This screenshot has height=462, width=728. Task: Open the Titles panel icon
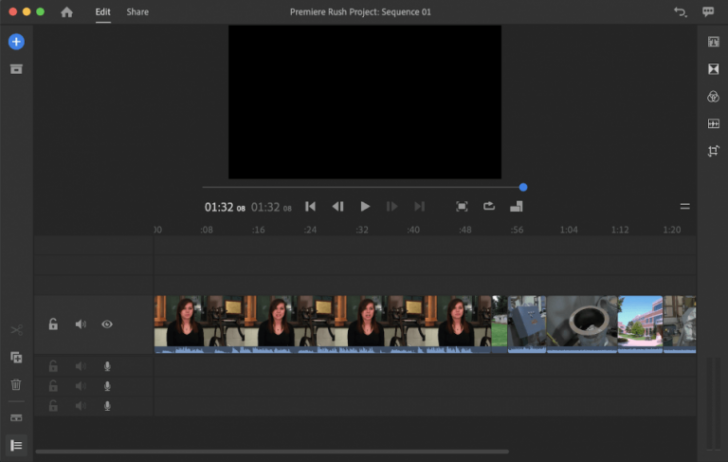pos(714,42)
